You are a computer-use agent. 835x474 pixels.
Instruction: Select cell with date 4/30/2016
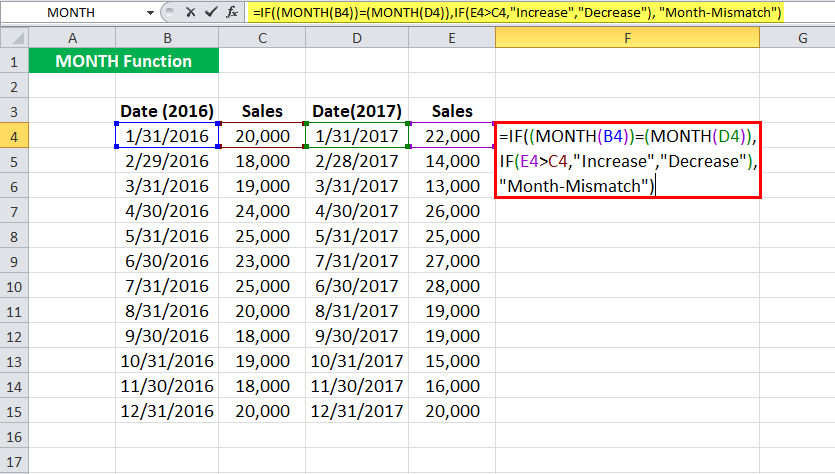pos(167,211)
